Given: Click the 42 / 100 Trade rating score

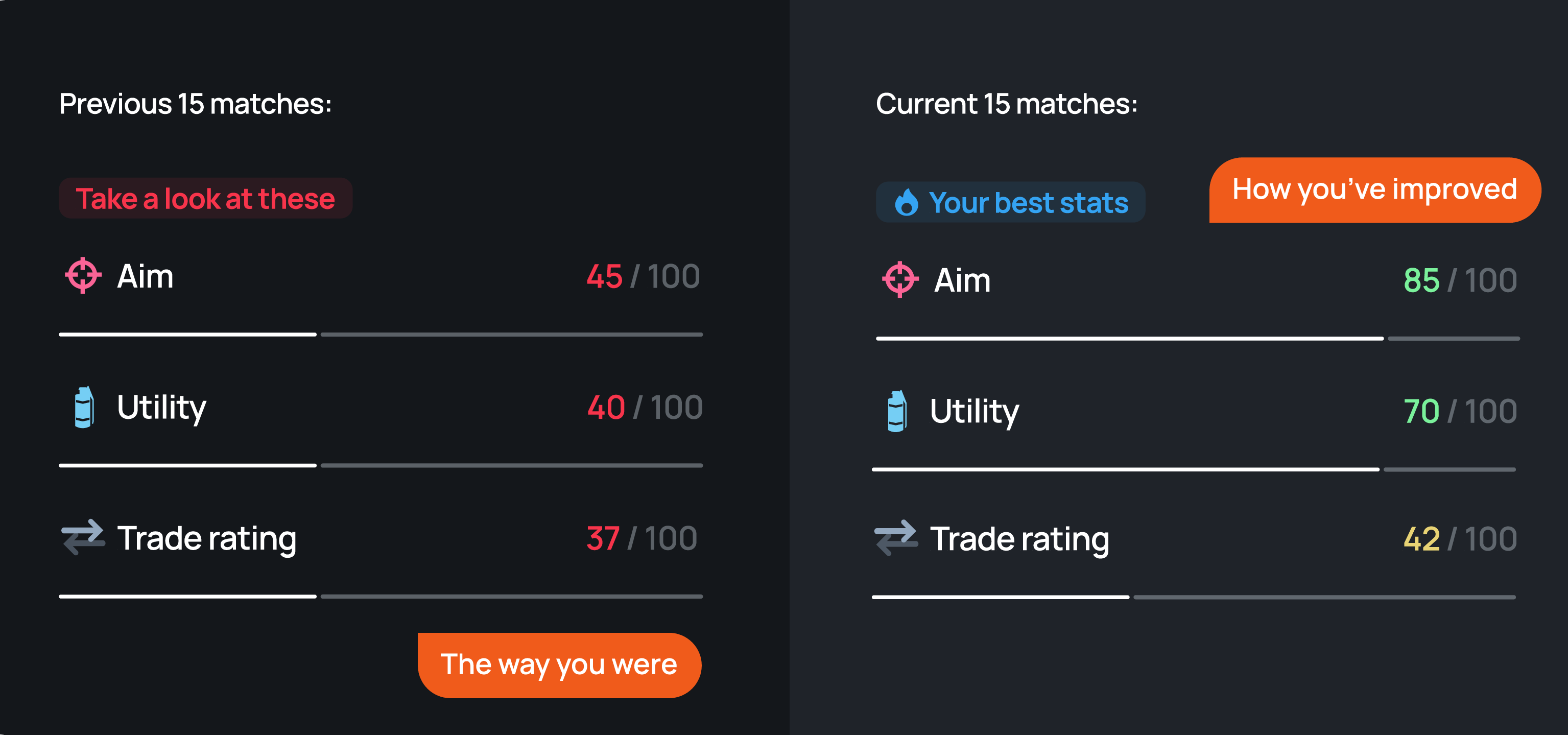Looking at the screenshot, I should (1459, 539).
